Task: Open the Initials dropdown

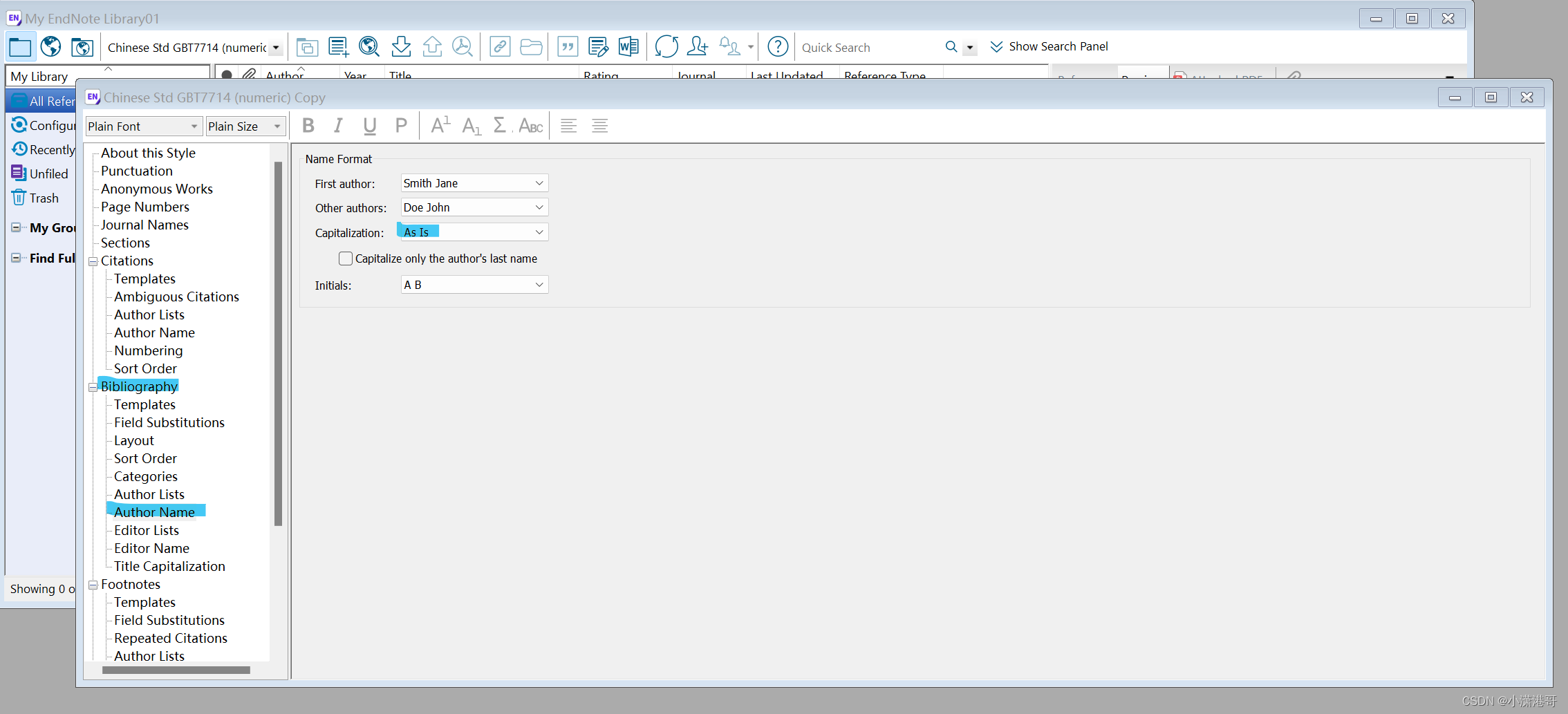Action: click(x=474, y=285)
